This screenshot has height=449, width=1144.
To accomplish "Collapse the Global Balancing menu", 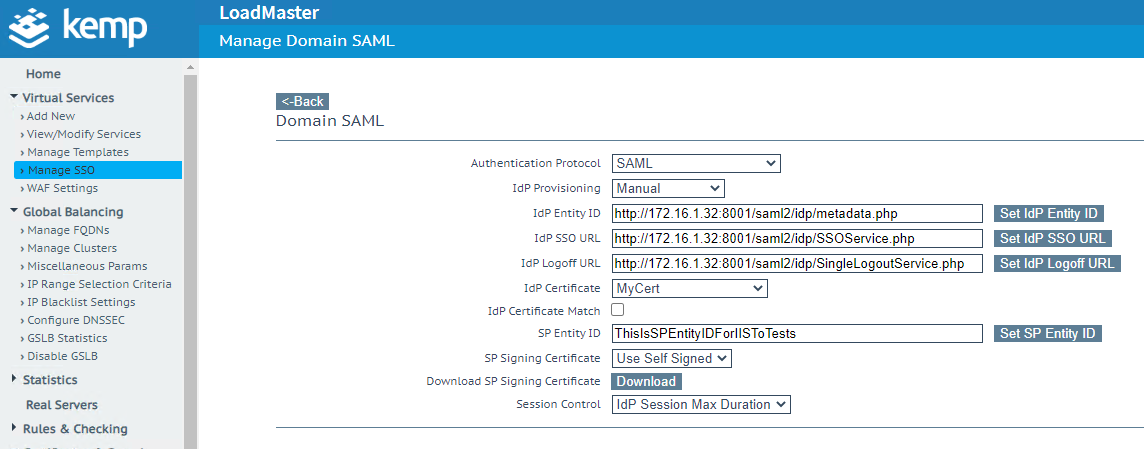I will click(72, 212).
